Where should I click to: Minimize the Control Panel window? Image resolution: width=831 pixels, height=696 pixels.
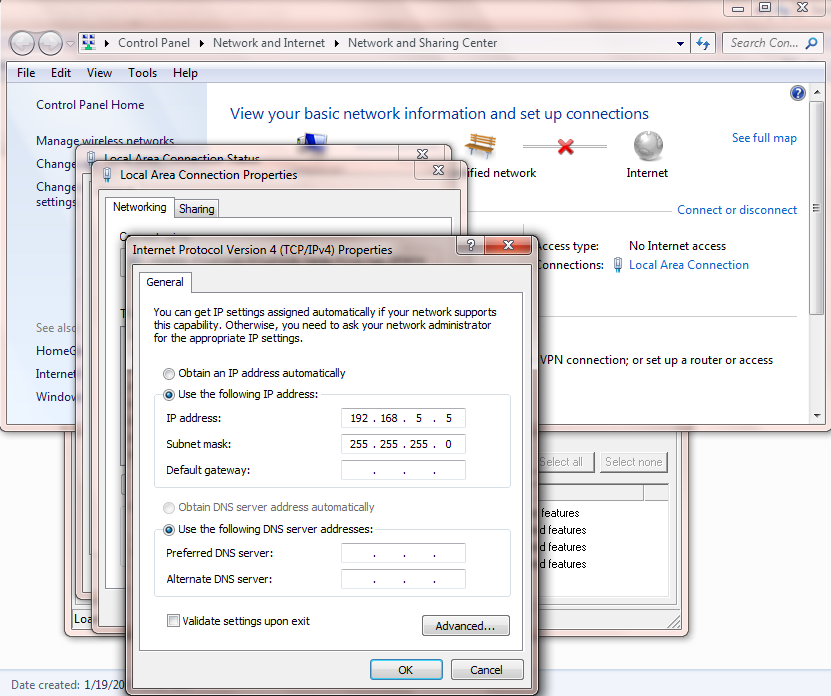tap(738, 8)
